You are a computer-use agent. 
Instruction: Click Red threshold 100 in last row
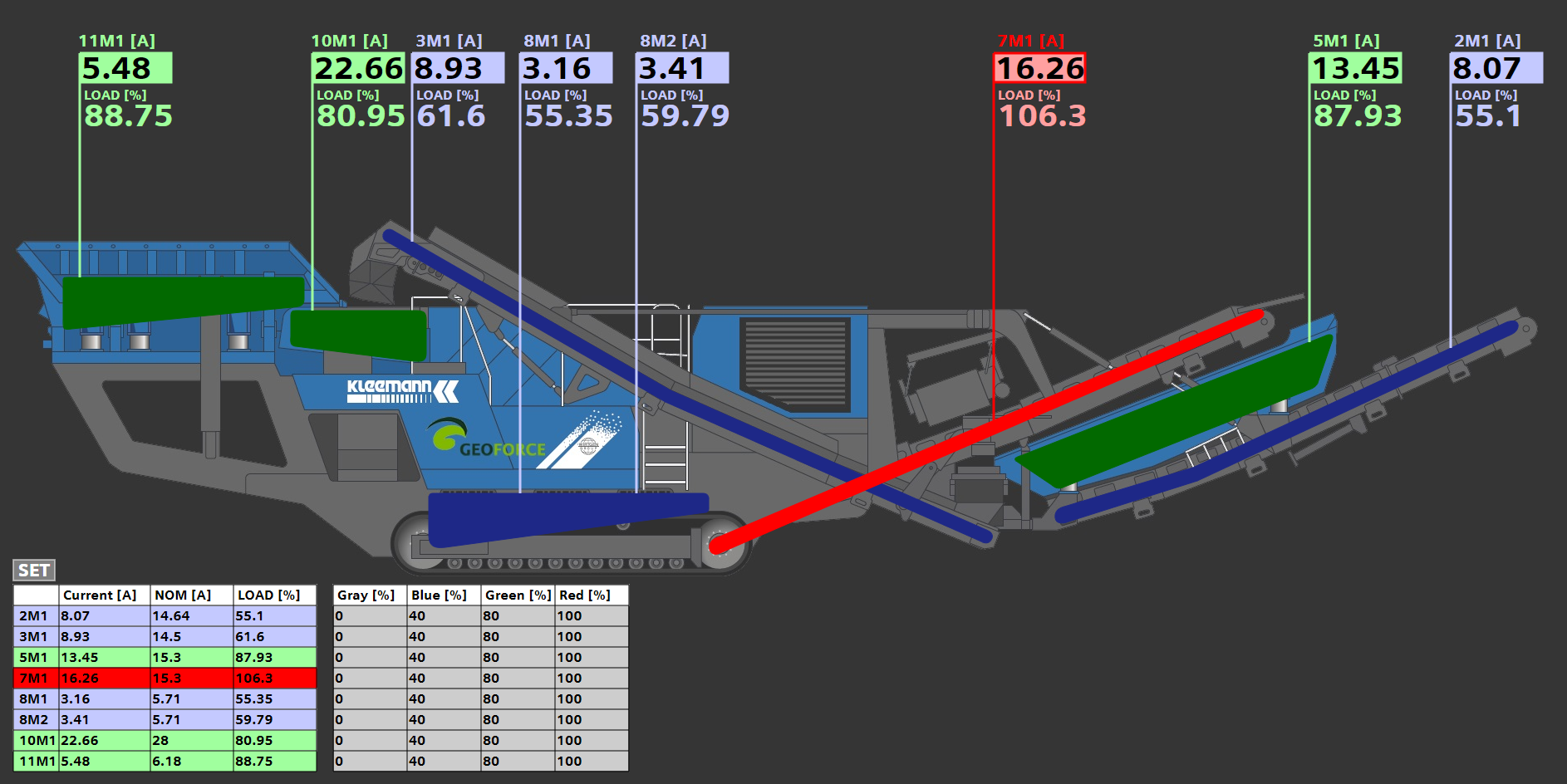[x=591, y=761]
